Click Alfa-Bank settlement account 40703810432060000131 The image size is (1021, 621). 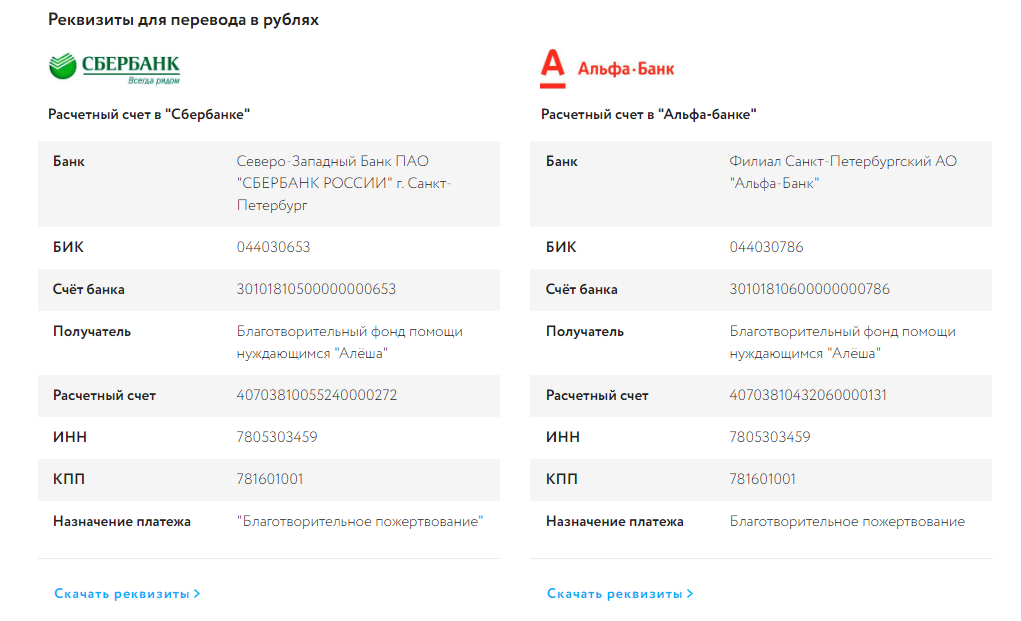808,395
